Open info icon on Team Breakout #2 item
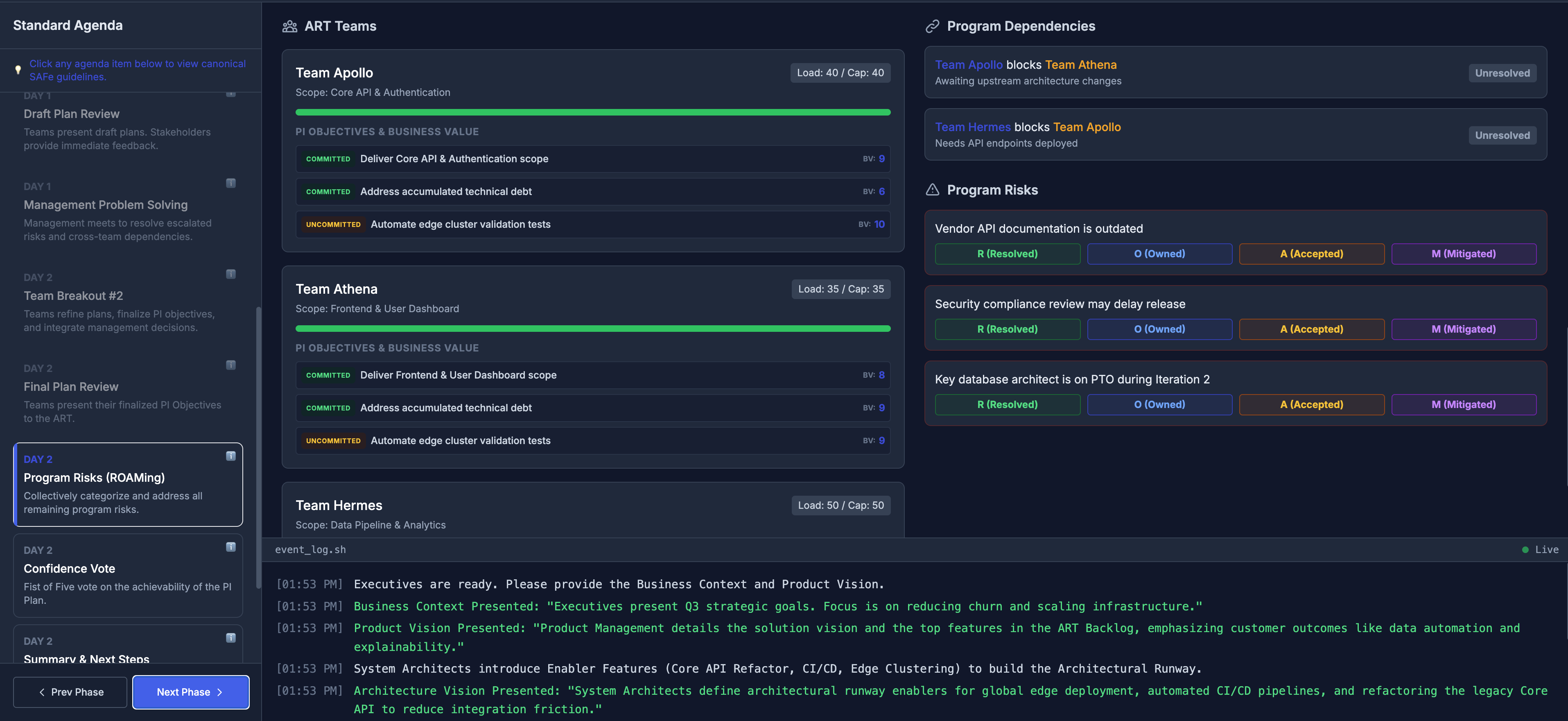 (x=230, y=274)
